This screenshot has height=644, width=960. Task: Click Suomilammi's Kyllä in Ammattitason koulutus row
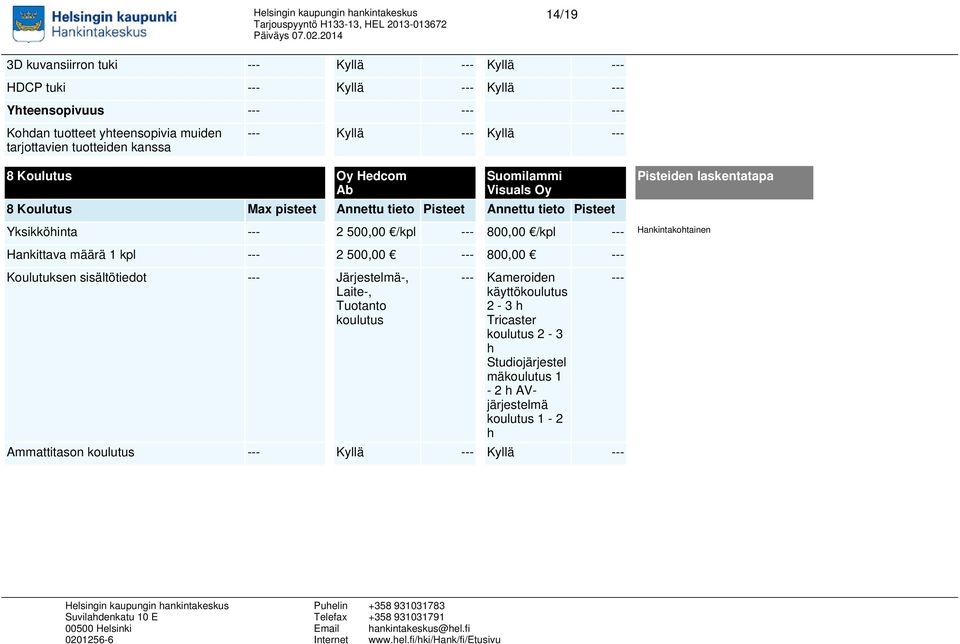point(500,452)
